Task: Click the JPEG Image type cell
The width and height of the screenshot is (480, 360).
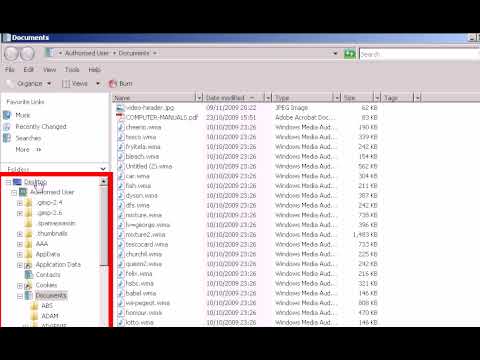Action: (x=291, y=108)
